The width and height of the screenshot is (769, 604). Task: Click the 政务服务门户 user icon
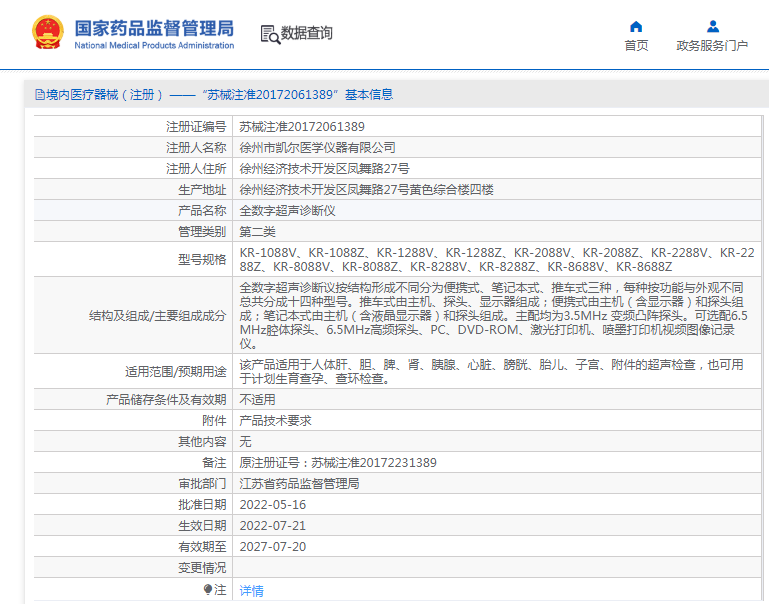point(713,26)
